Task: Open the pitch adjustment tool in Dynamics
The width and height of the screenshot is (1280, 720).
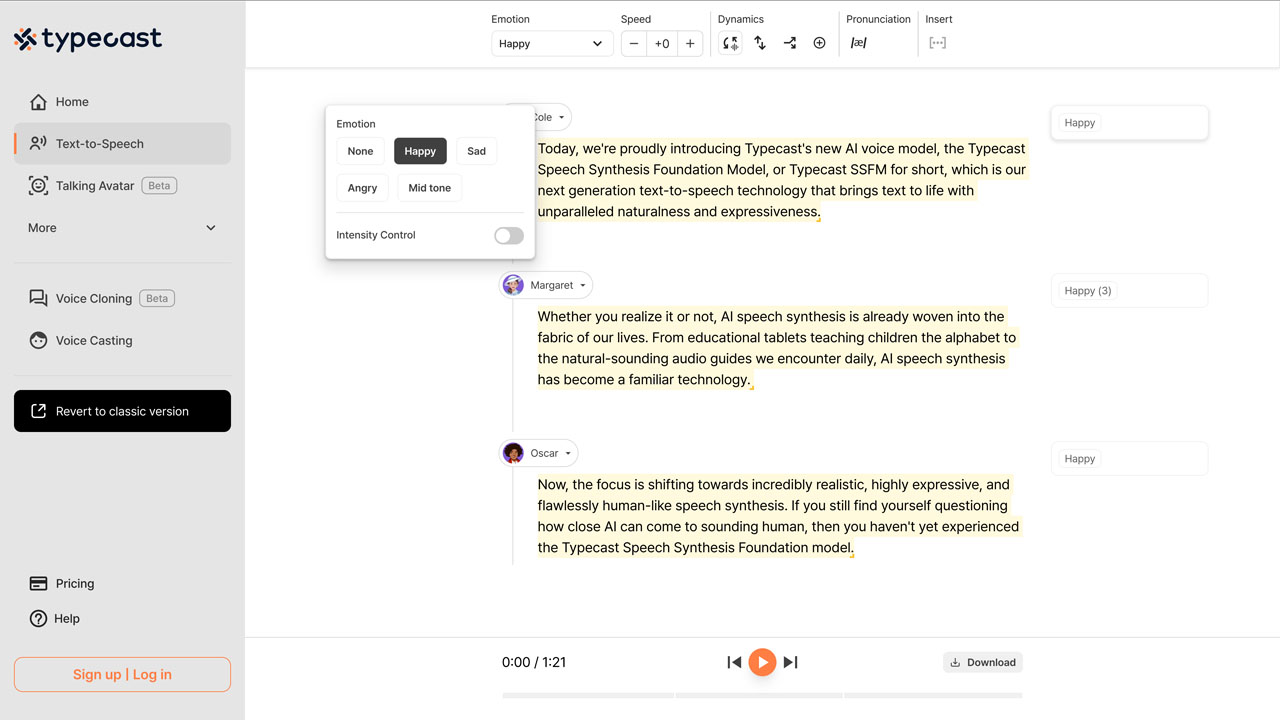Action: click(759, 42)
